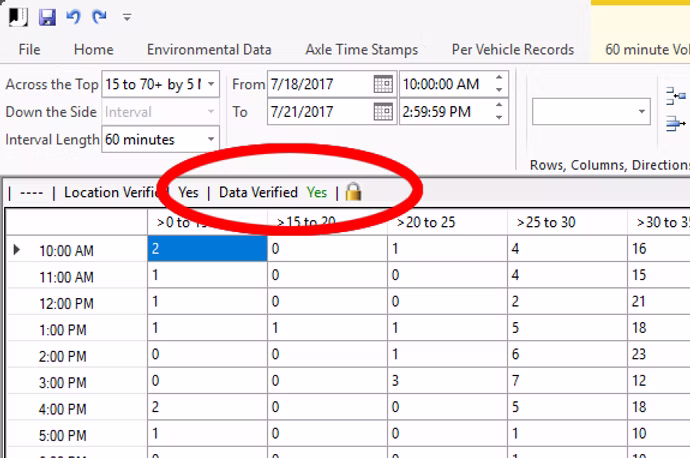Open the quick access toolbar customize arrow

127,18
